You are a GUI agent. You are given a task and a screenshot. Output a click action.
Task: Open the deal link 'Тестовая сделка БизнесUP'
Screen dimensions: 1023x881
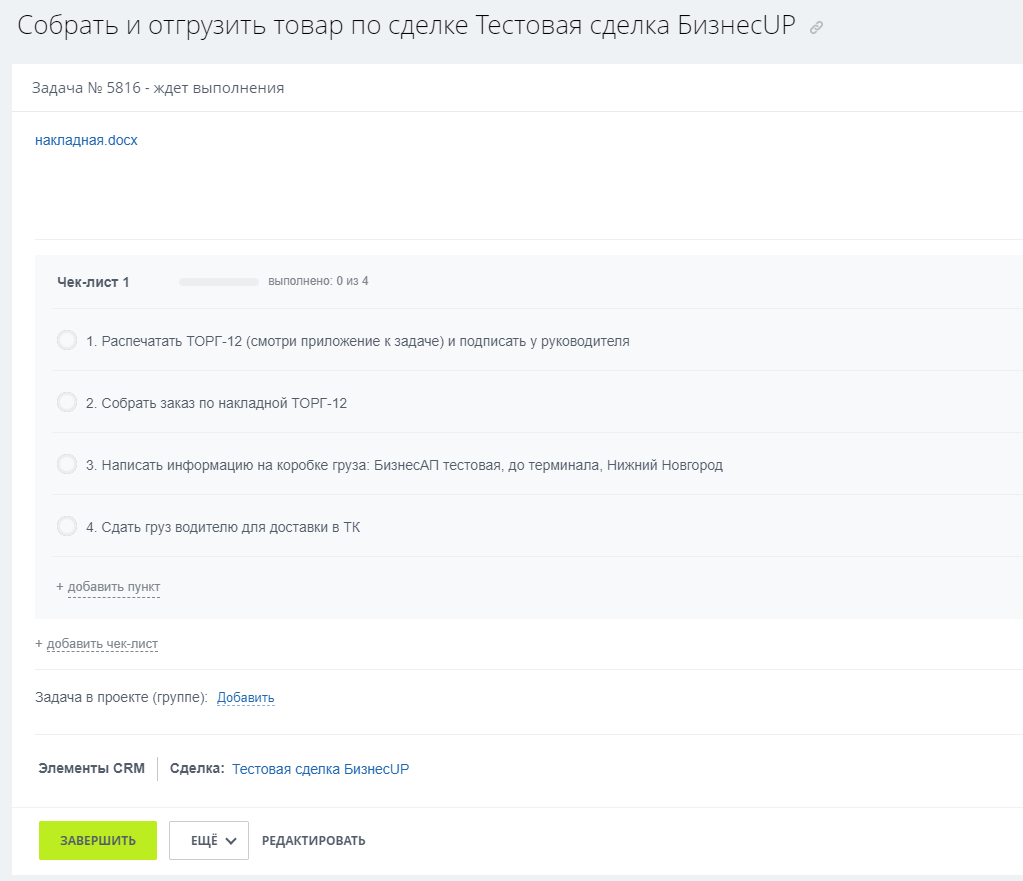click(320, 769)
